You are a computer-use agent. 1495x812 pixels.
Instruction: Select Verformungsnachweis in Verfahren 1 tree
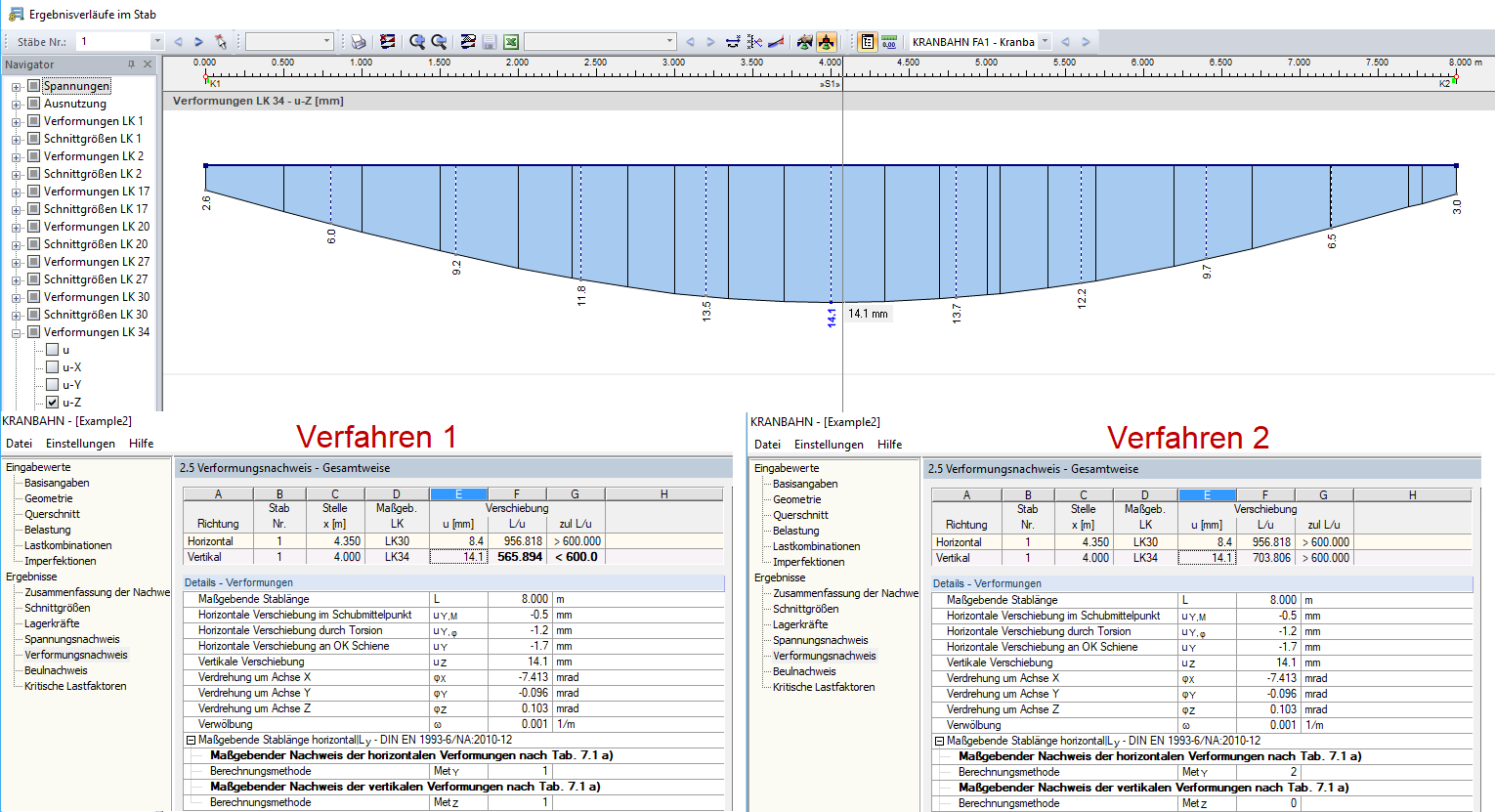[x=76, y=655]
